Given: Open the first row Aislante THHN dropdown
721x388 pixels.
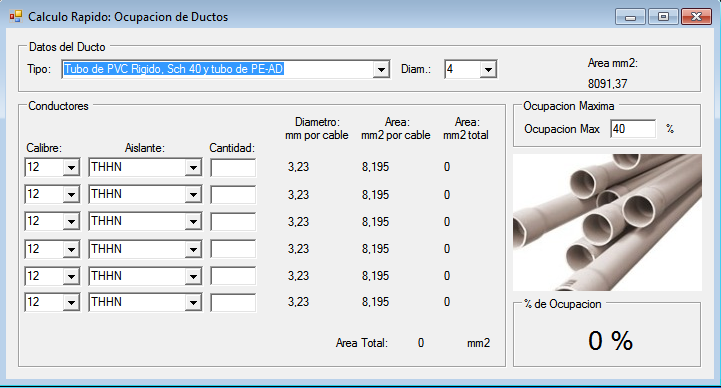Looking at the screenshot, I should (x=145, y=167).
